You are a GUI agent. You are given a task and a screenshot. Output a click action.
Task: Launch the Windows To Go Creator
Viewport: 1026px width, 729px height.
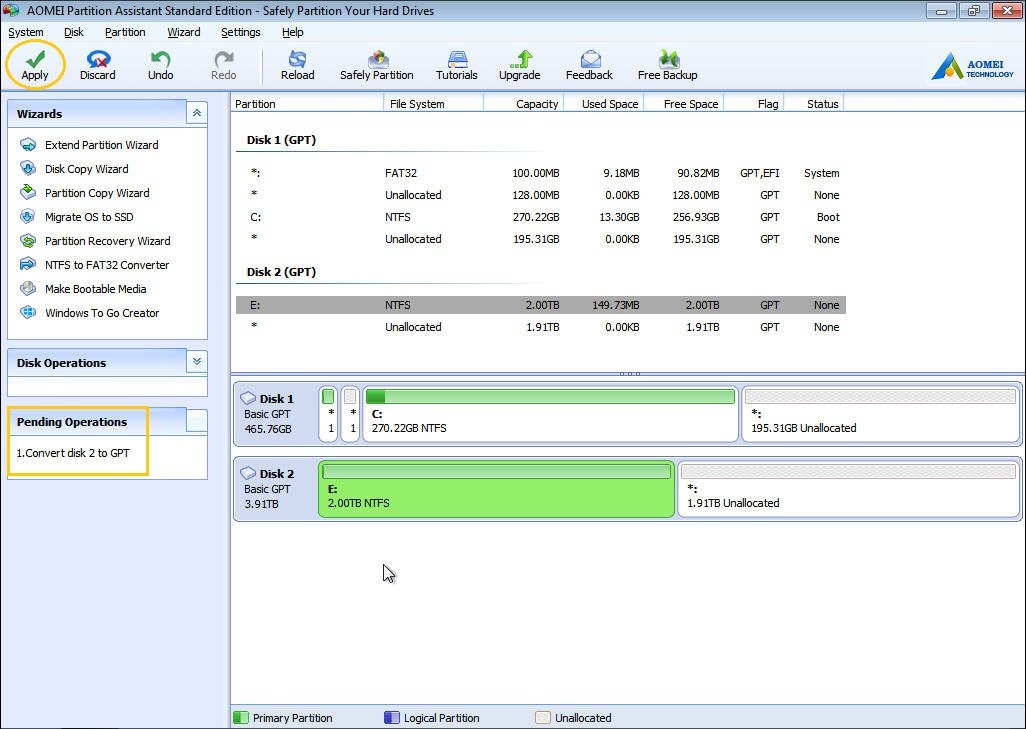[101, 313]
